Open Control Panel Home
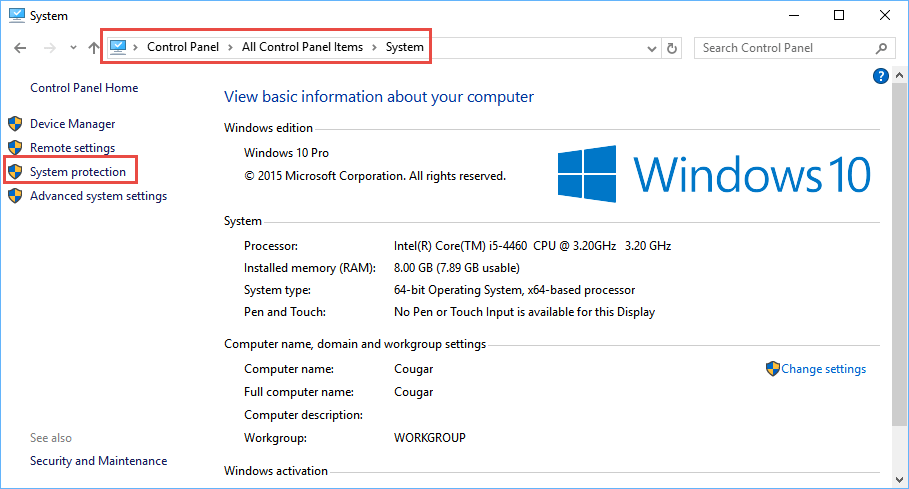Viewport: 909px width, 489px height. click(84, 87)
